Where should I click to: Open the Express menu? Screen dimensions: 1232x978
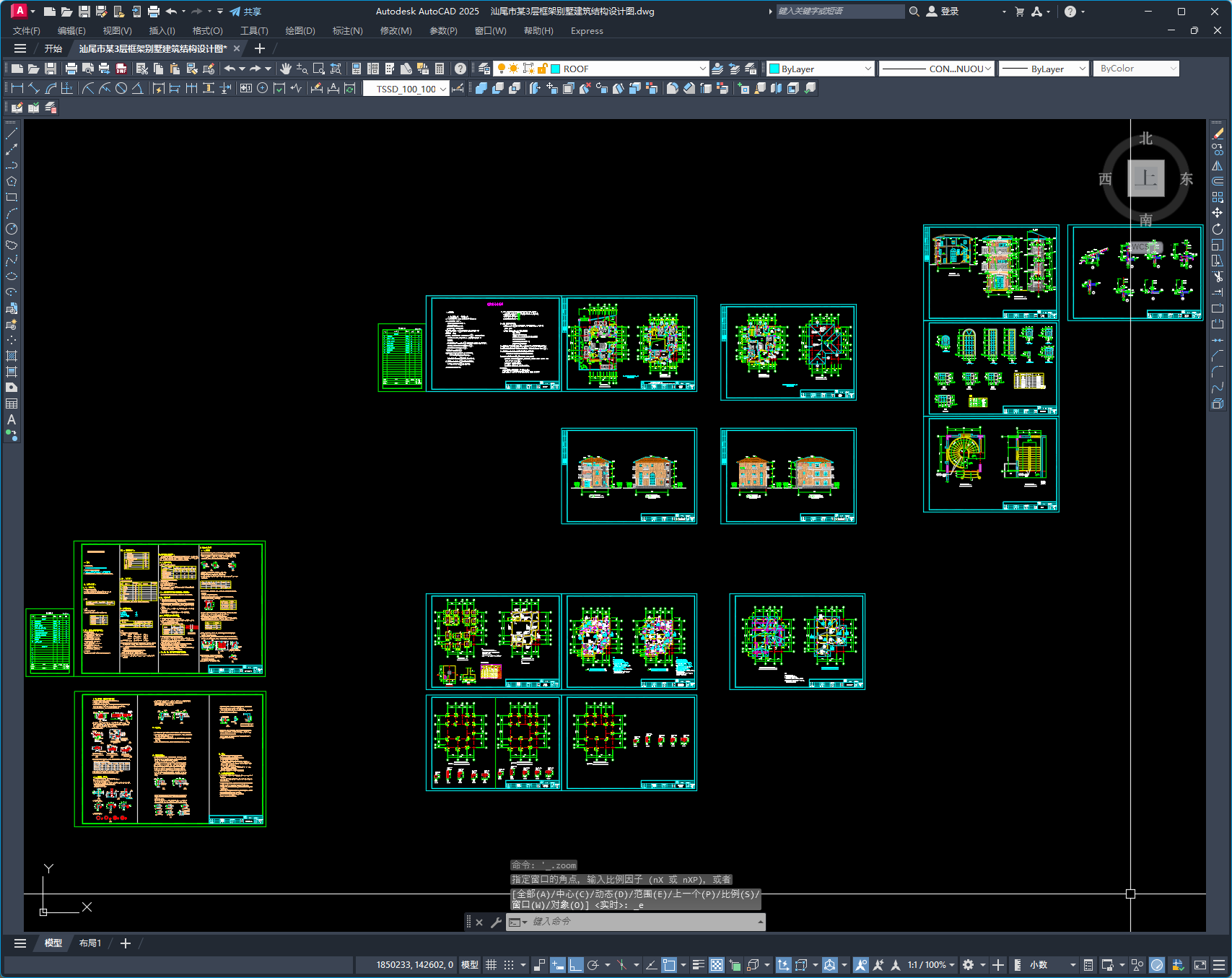587,31
